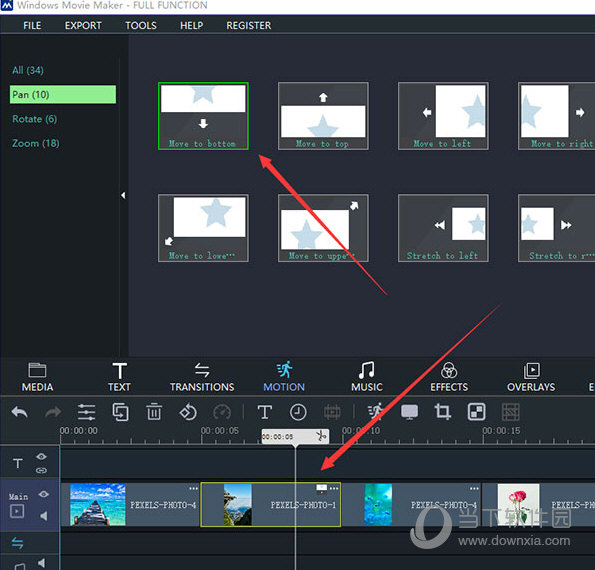Click the monitor screen icon
595x570 pixels.
409,412
